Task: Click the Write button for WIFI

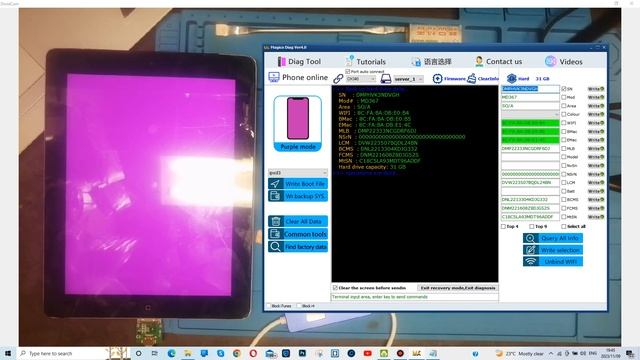Action: point(596,123)
